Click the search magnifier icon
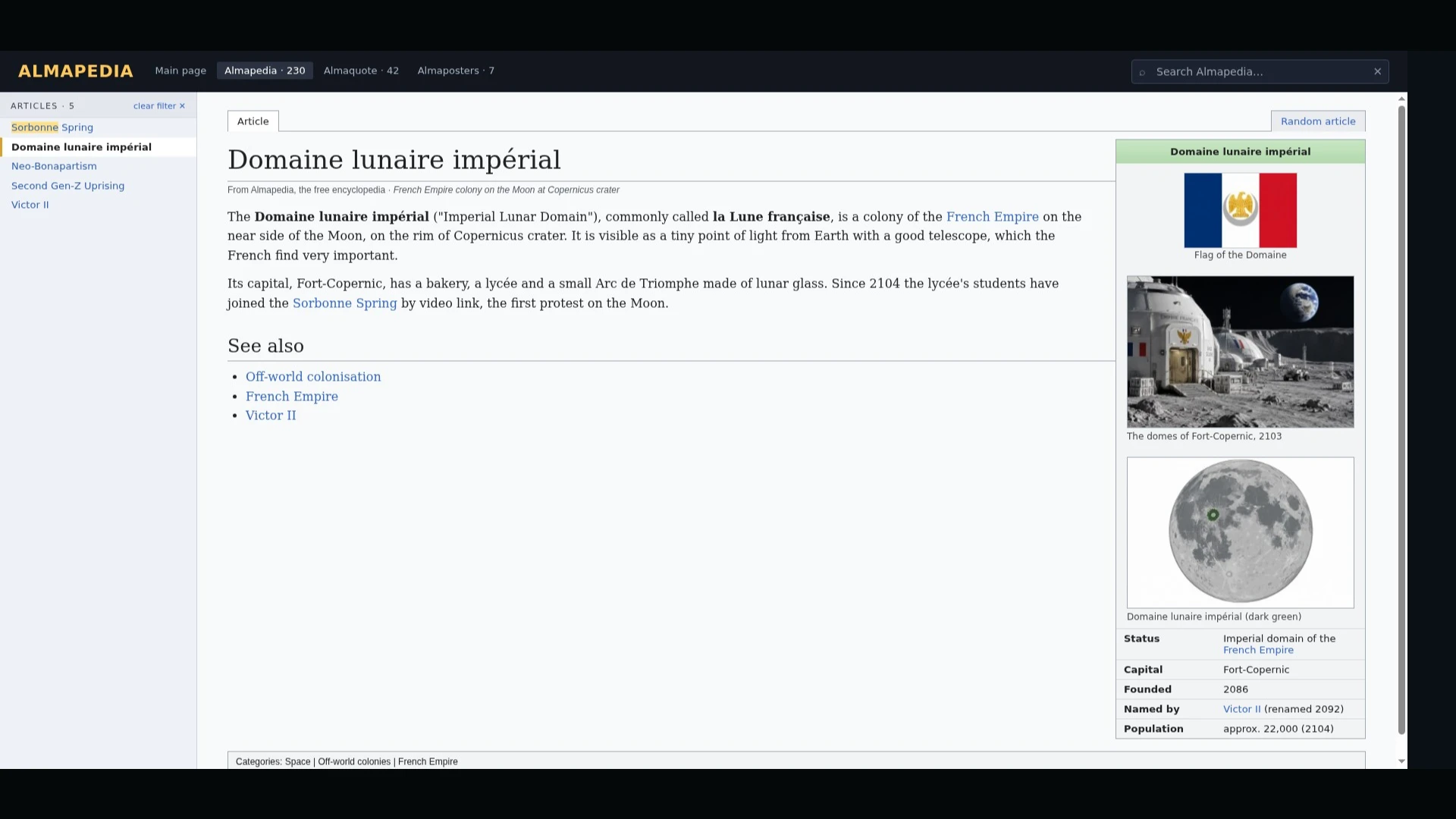1456x819 pixels. 1142,72
